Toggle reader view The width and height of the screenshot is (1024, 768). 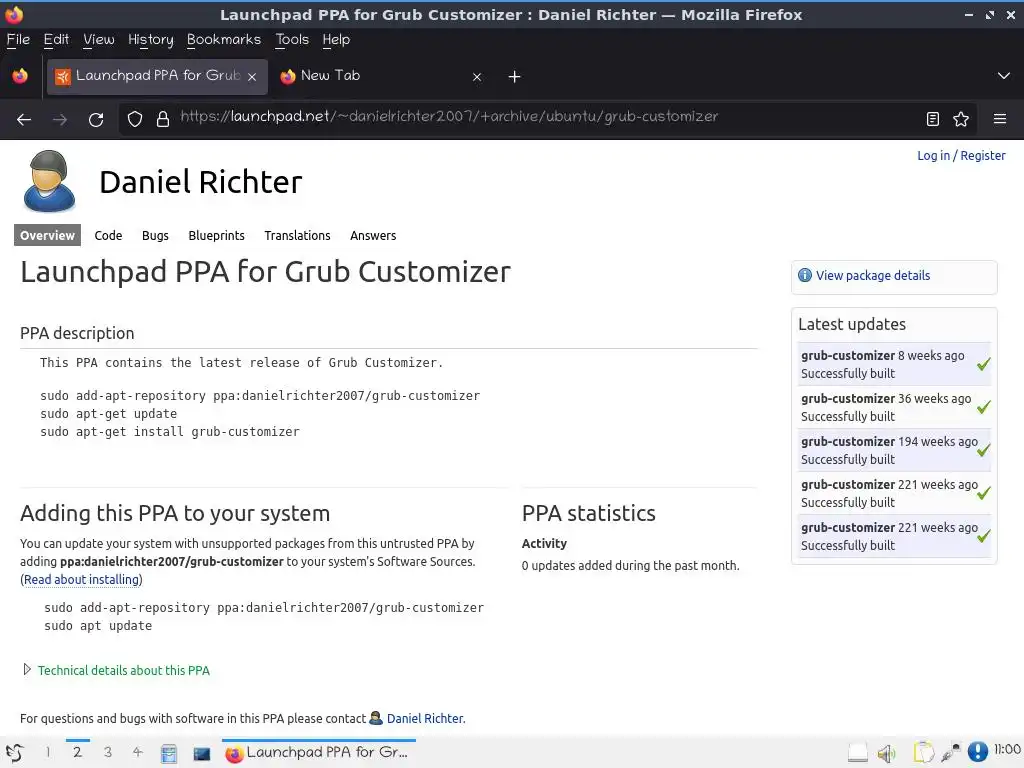tap(933, 119)
